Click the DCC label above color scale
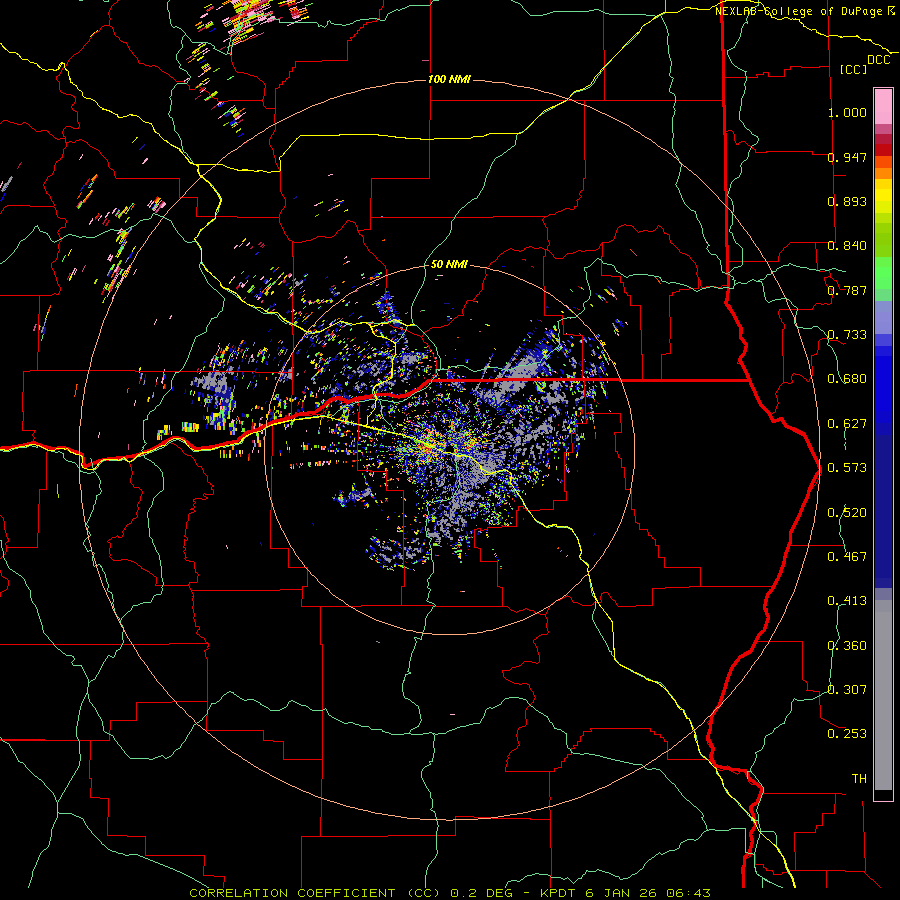Image resolution: width=900 pixels, height=900 pixels. pos(878,60)
